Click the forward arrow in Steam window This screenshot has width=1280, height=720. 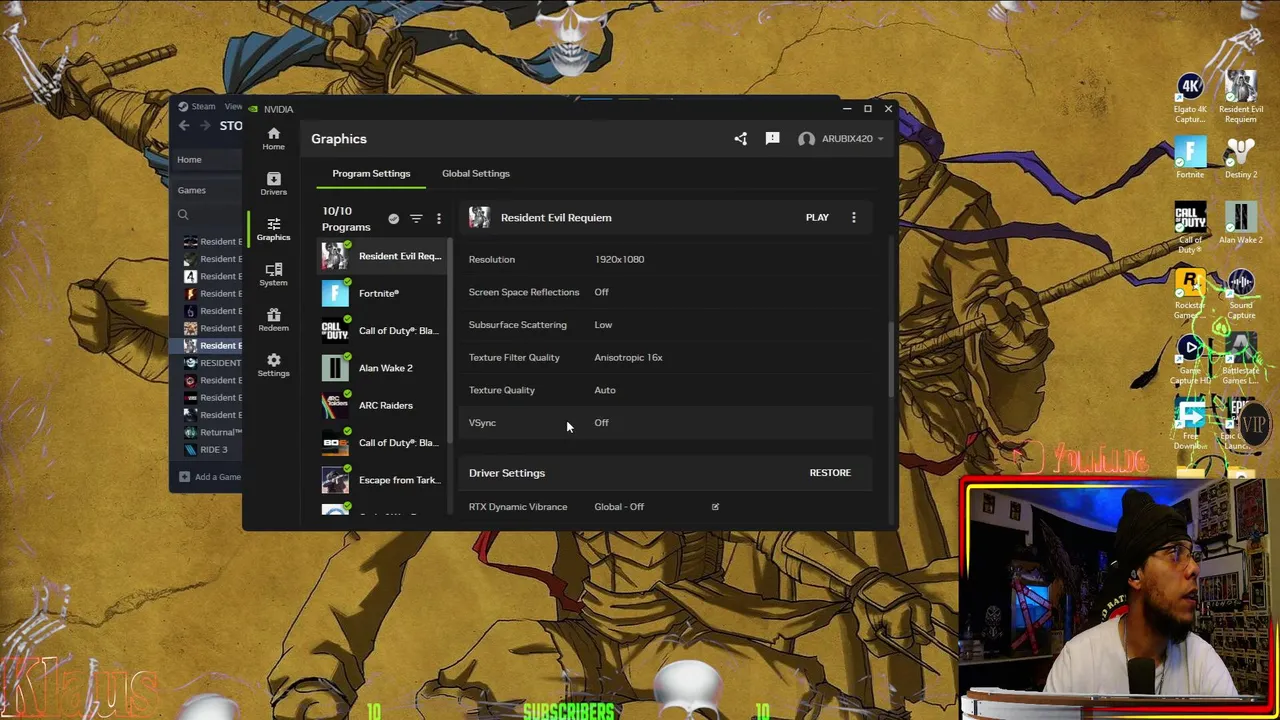205,125
